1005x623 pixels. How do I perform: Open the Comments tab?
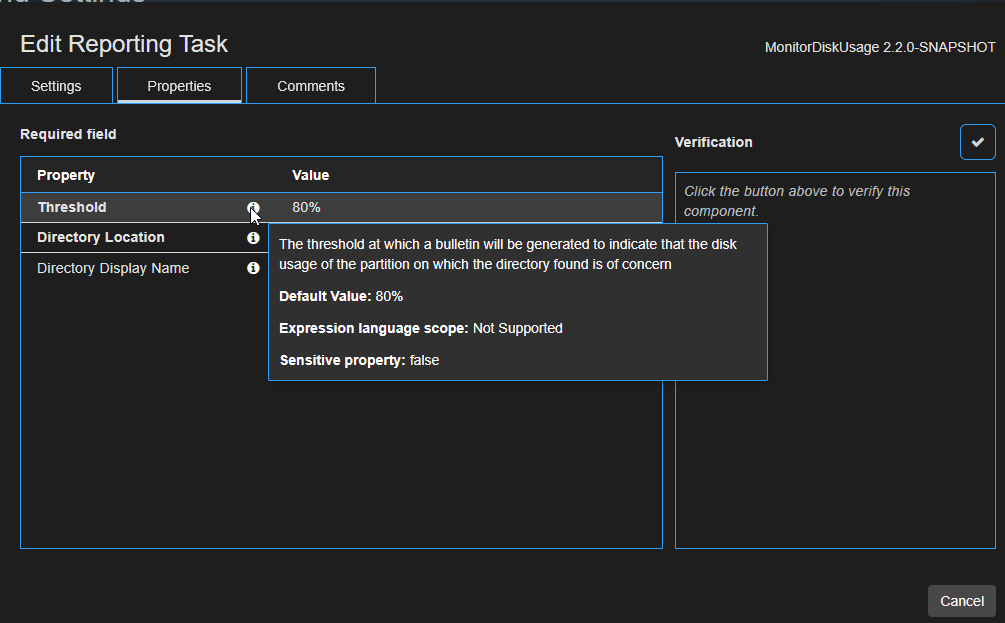click(x=310, y=86)
